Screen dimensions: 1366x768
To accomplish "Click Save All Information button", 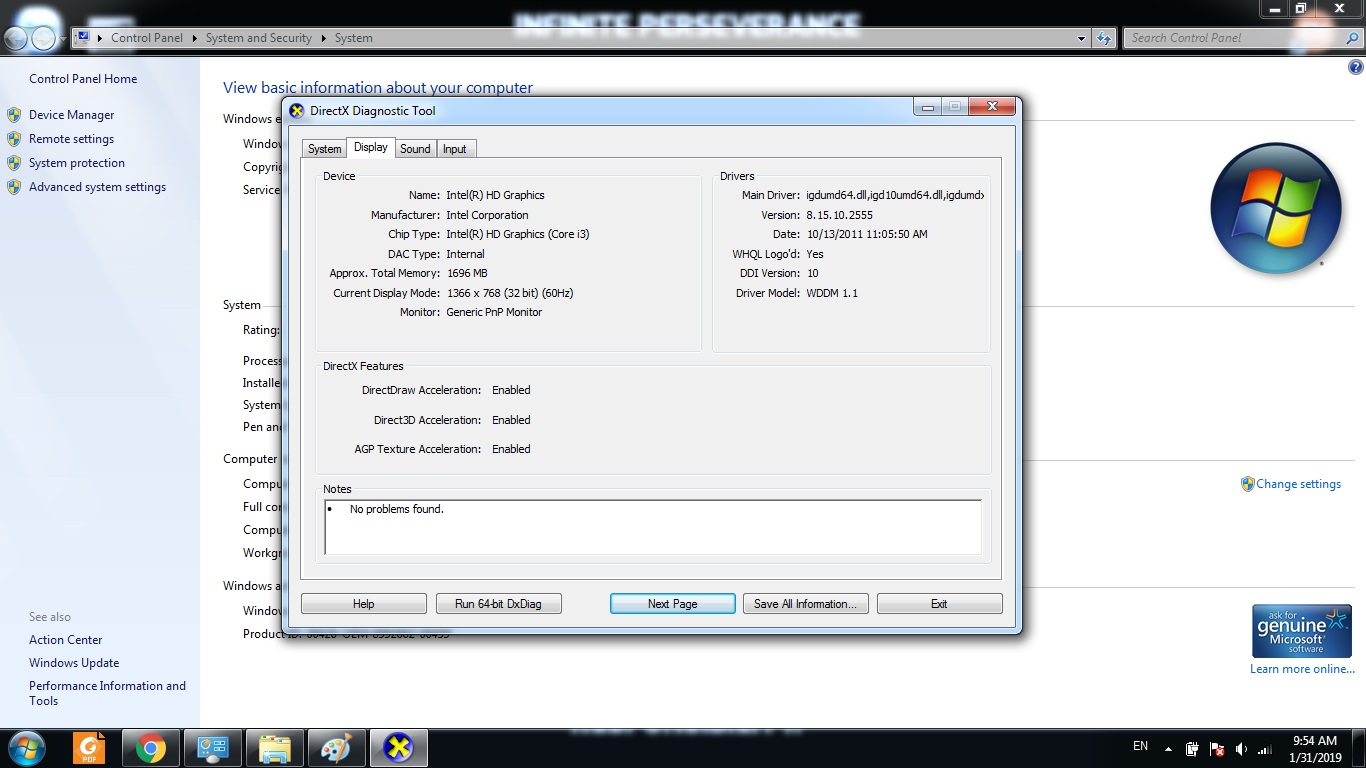I will click(x=805, y=604).
